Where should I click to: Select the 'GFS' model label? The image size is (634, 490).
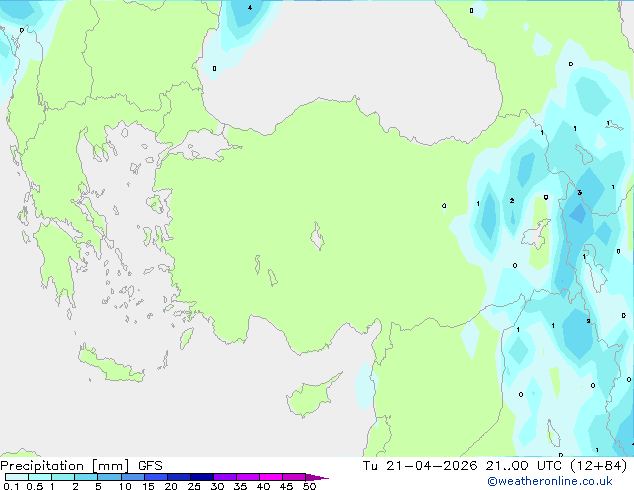pyautogui.click(x=150, y=466)
